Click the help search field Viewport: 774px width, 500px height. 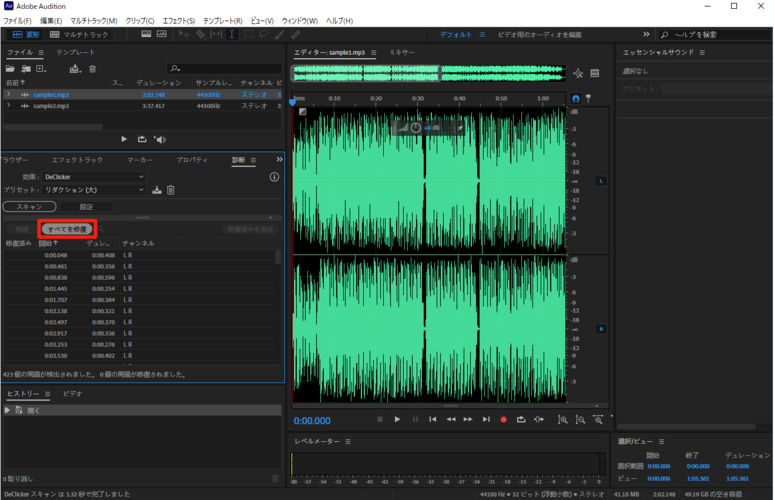(x=713, y=34)
